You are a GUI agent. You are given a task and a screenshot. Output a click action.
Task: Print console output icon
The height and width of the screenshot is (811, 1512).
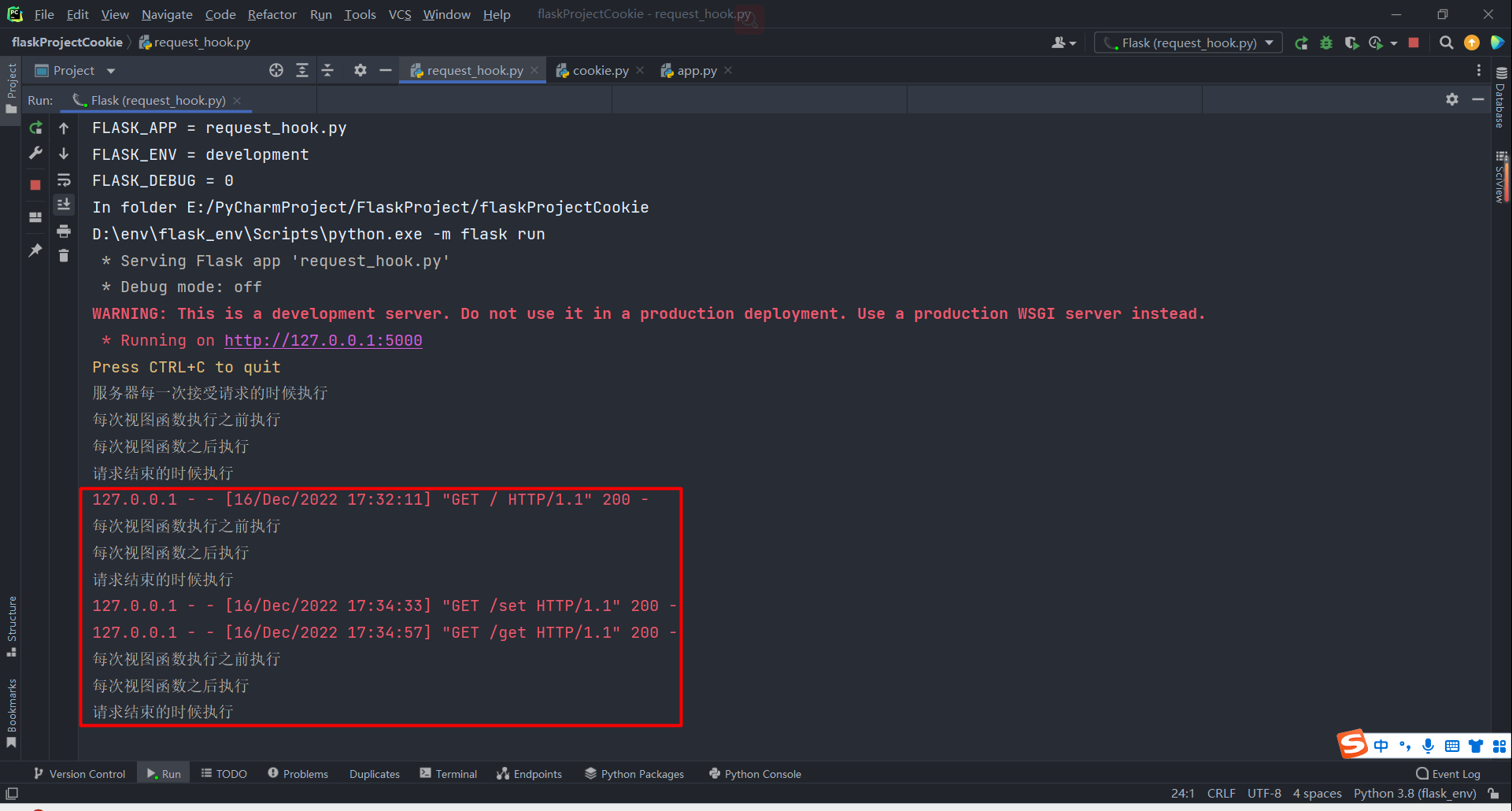[64, 231]
